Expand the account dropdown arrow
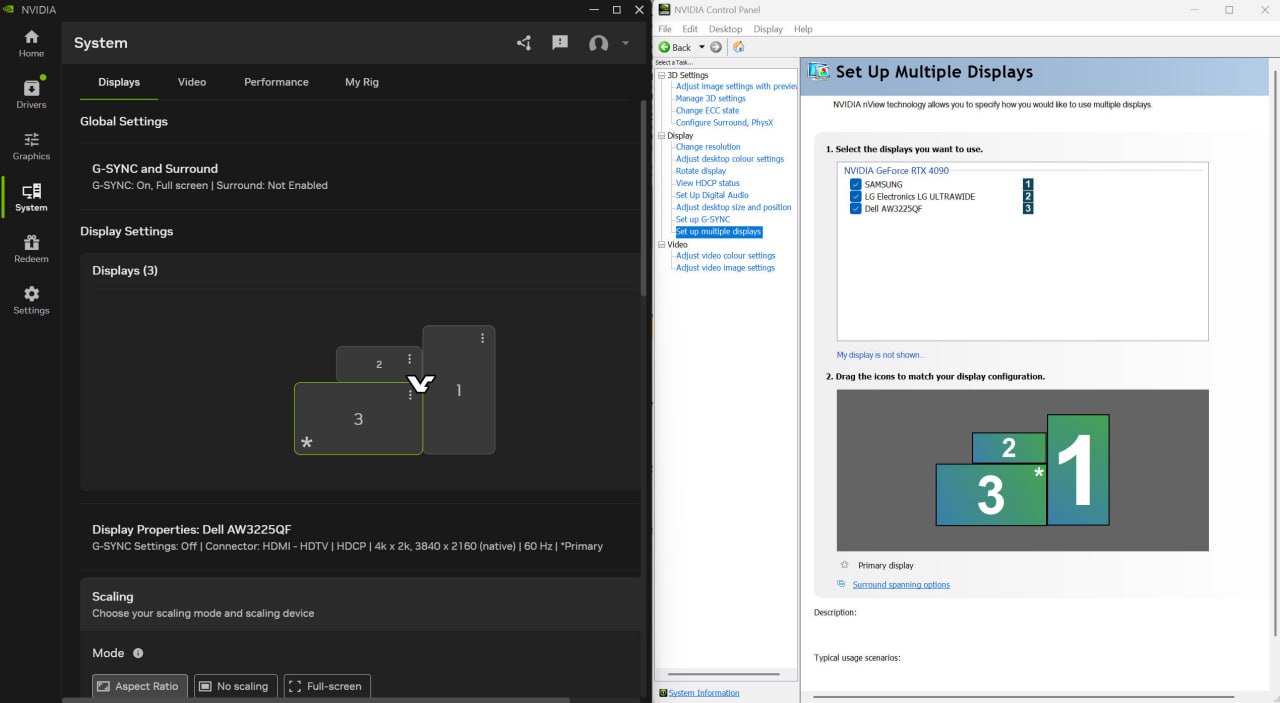The height and width of the screenshot is (703, 1280). 626,43
